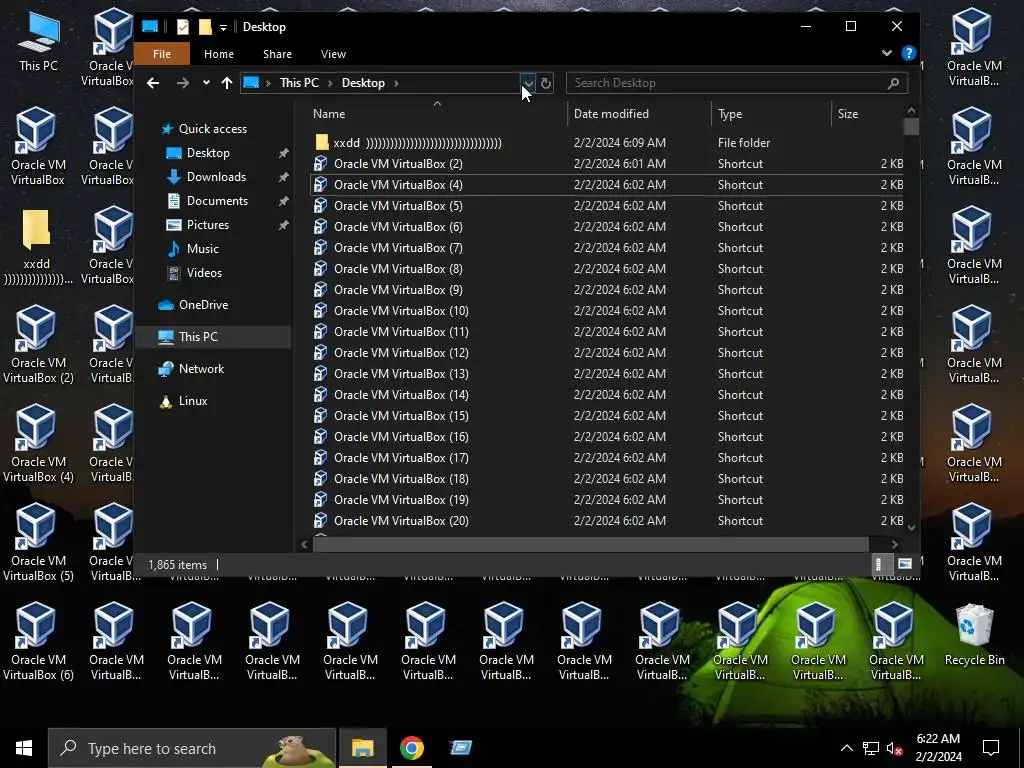Click the New folder quick access icon
Screen dimensions: 1024x768
click(205, 27)
